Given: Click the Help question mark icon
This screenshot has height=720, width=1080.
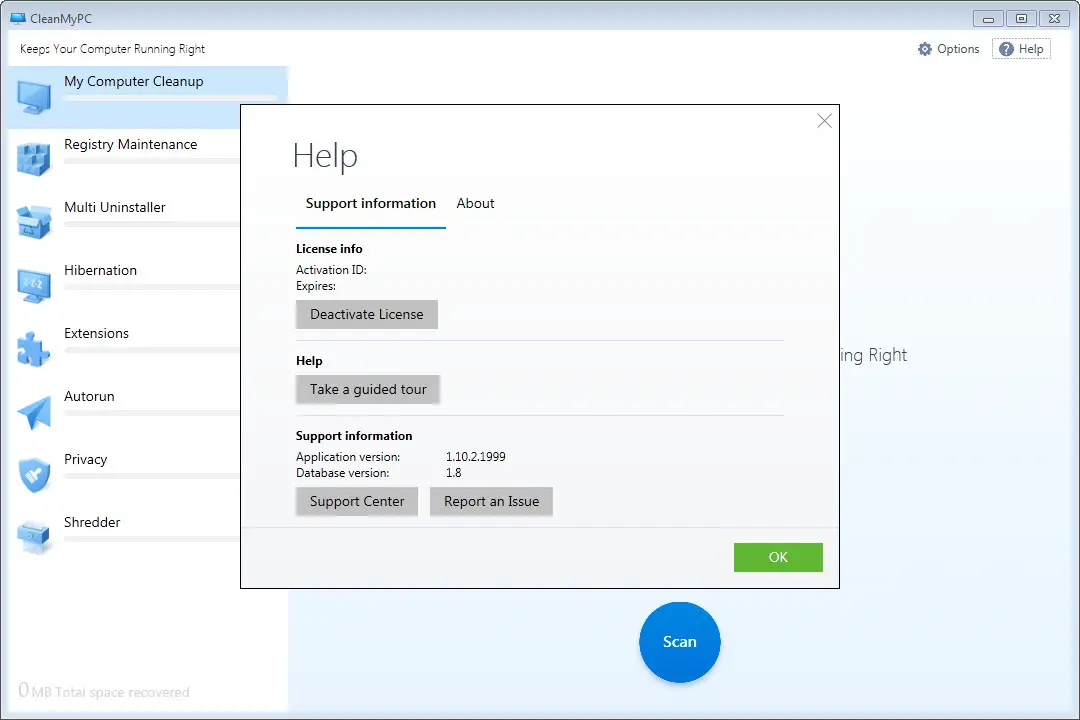Looking at the screenshot, I should point(1006,49).
